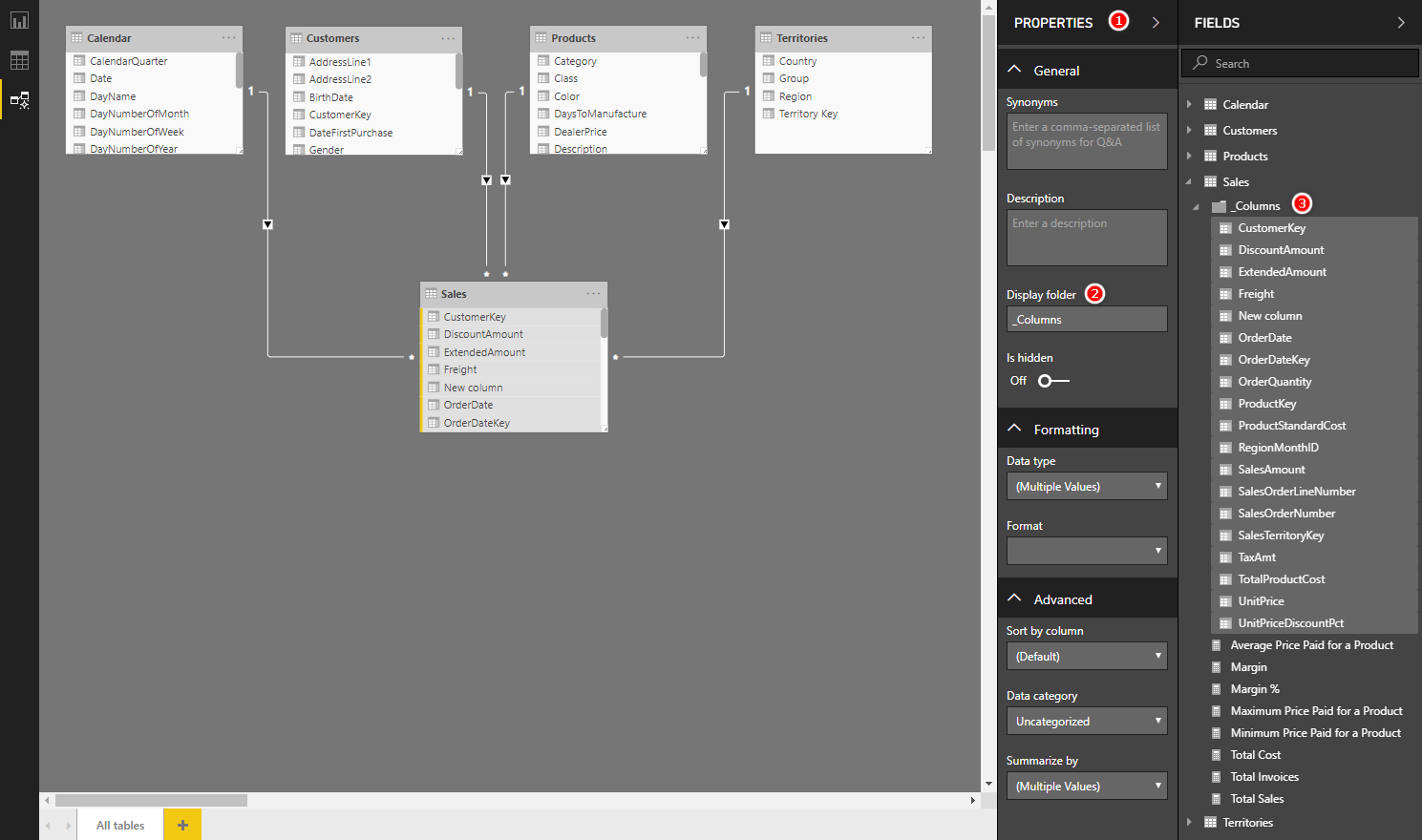Click the Territories table icon in Fields
The height and width of the screenshot is (840, 1422).
coord(1210,823)
